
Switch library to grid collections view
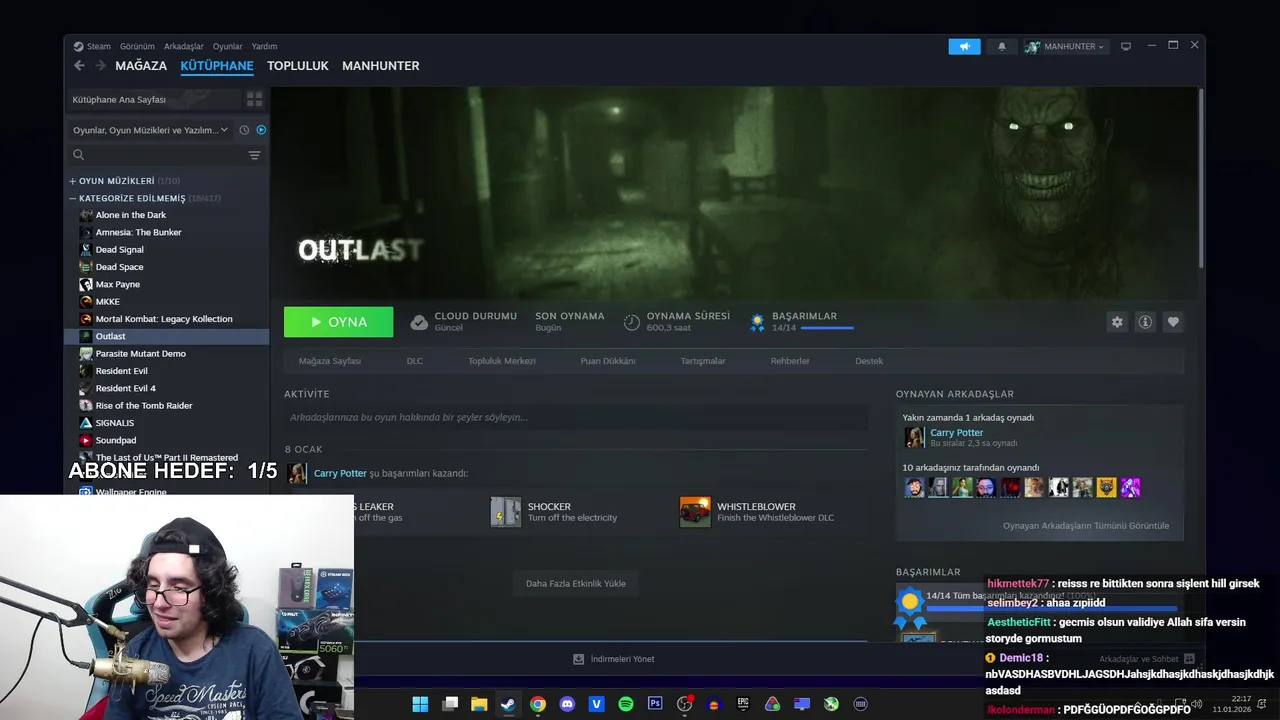coord(254,99)
